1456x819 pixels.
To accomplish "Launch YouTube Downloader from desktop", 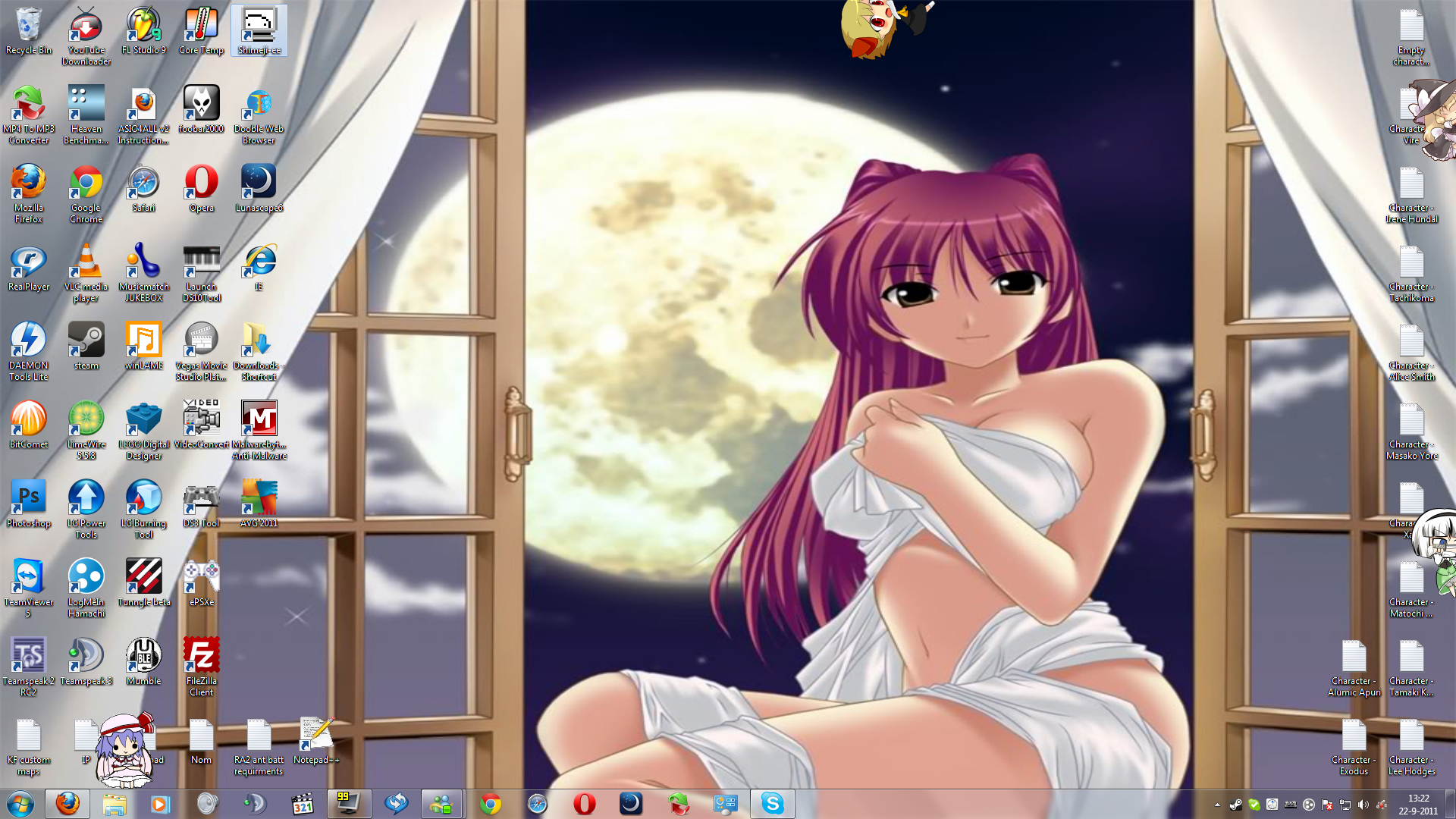I will [x=86, y=36].
